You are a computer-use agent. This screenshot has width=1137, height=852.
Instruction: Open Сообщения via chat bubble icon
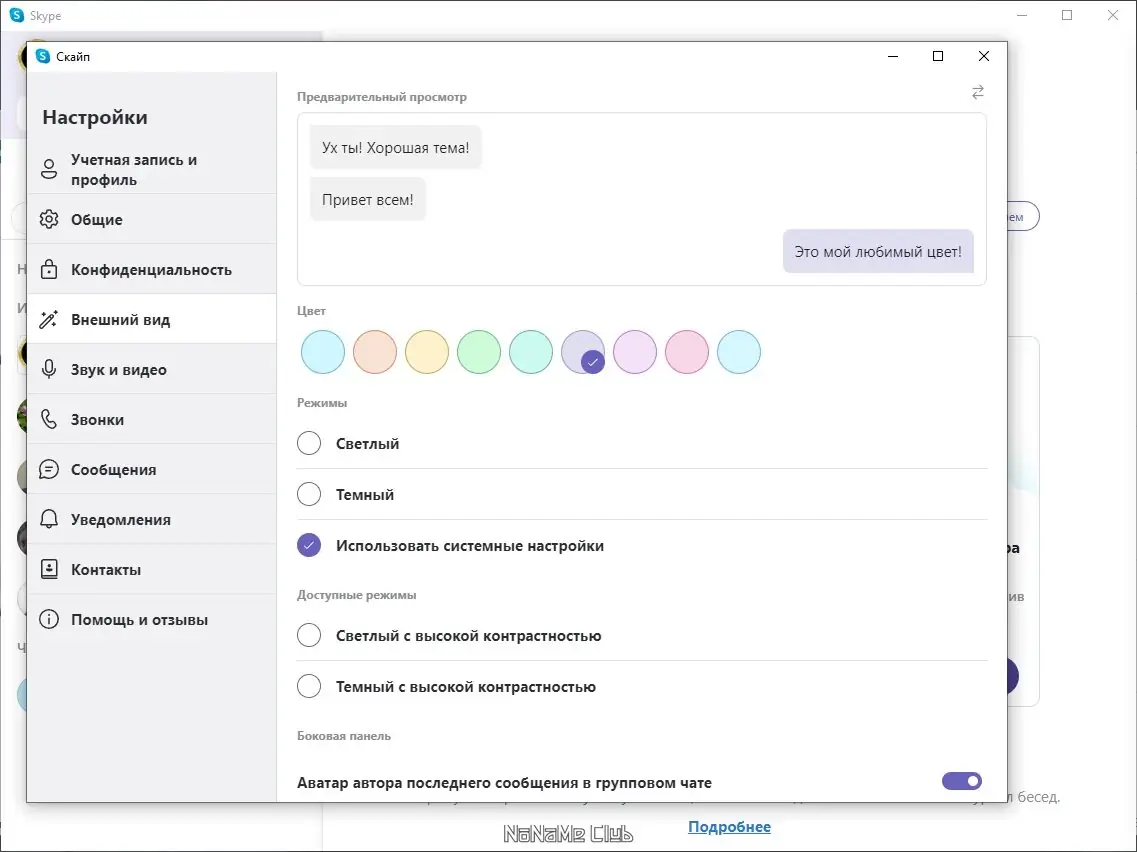coord(48,469)
